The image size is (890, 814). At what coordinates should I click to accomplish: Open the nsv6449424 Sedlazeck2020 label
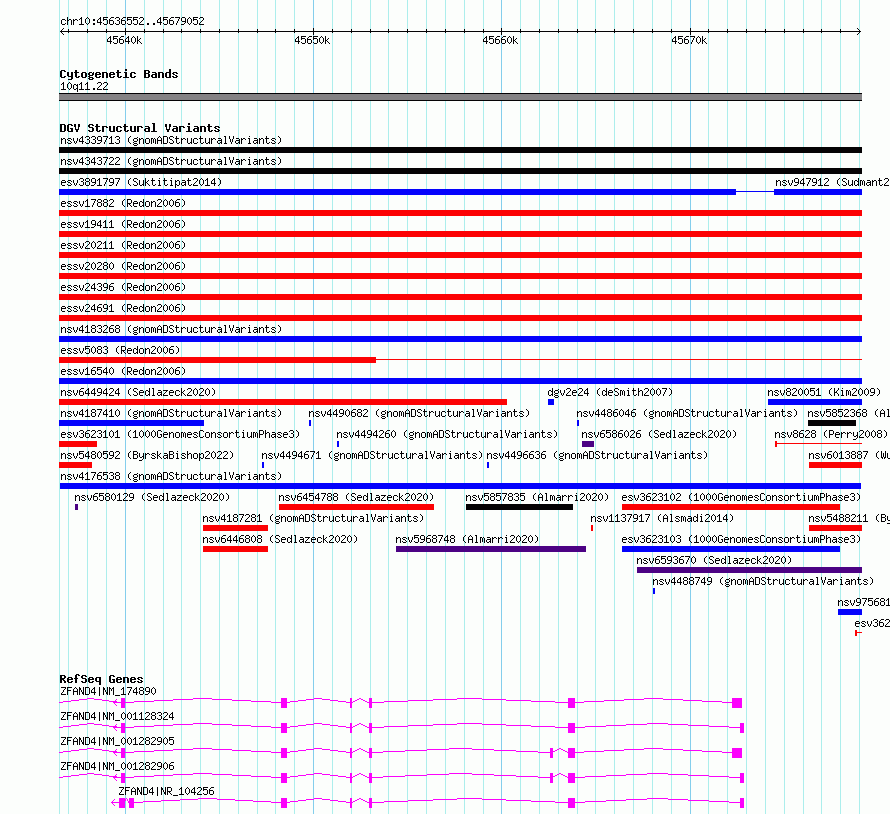tap(138, 392)
